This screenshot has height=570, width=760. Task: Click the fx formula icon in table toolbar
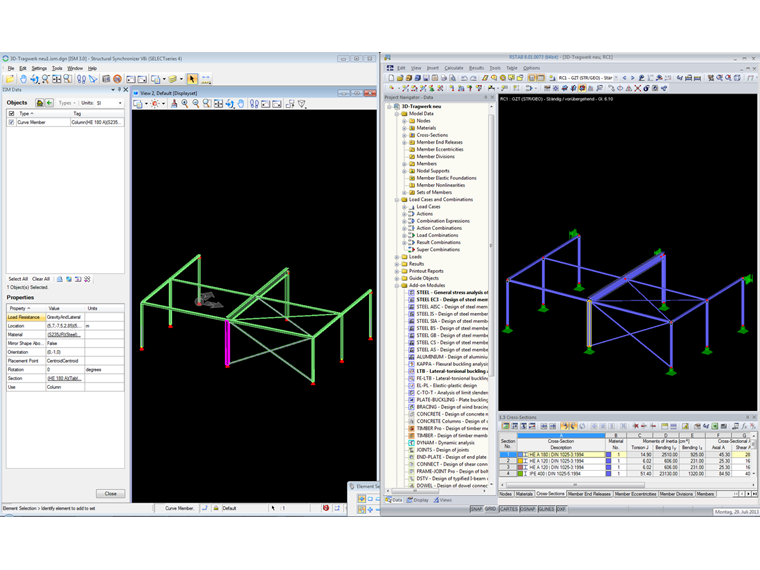point(744,426)
